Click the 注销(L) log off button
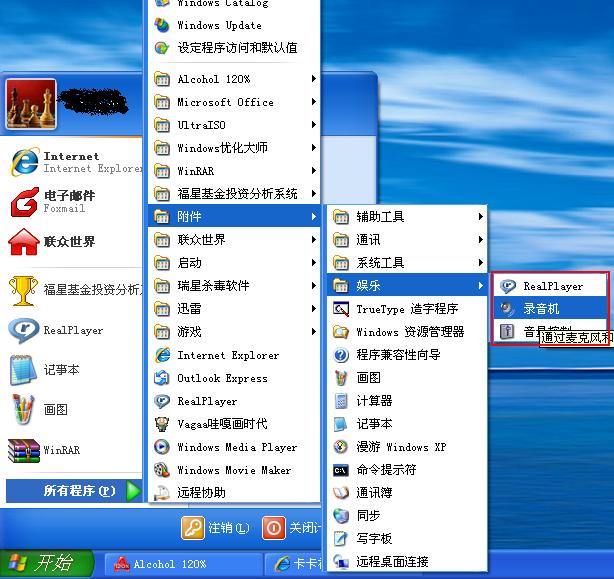Image resolution: width=614 pixels, height=579 pixels. click(x=215, y=528)
